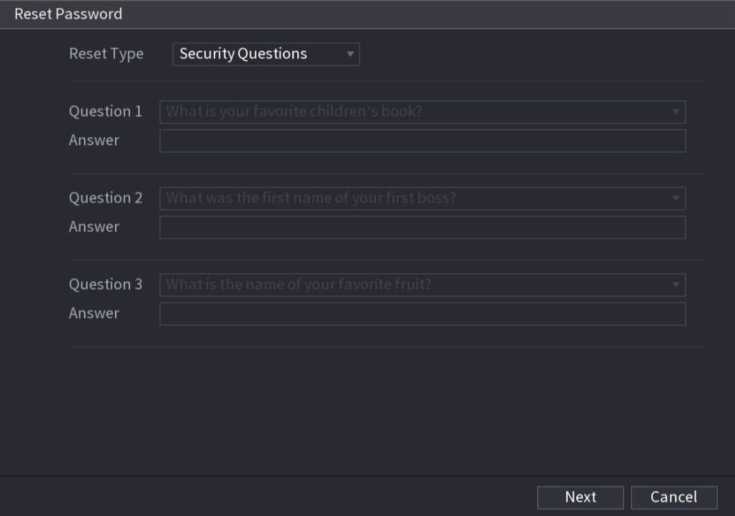Image resolution: width=735 pixels, height=516 pixels.
Task: Click the Question 3 label
Action: point(105,285)
